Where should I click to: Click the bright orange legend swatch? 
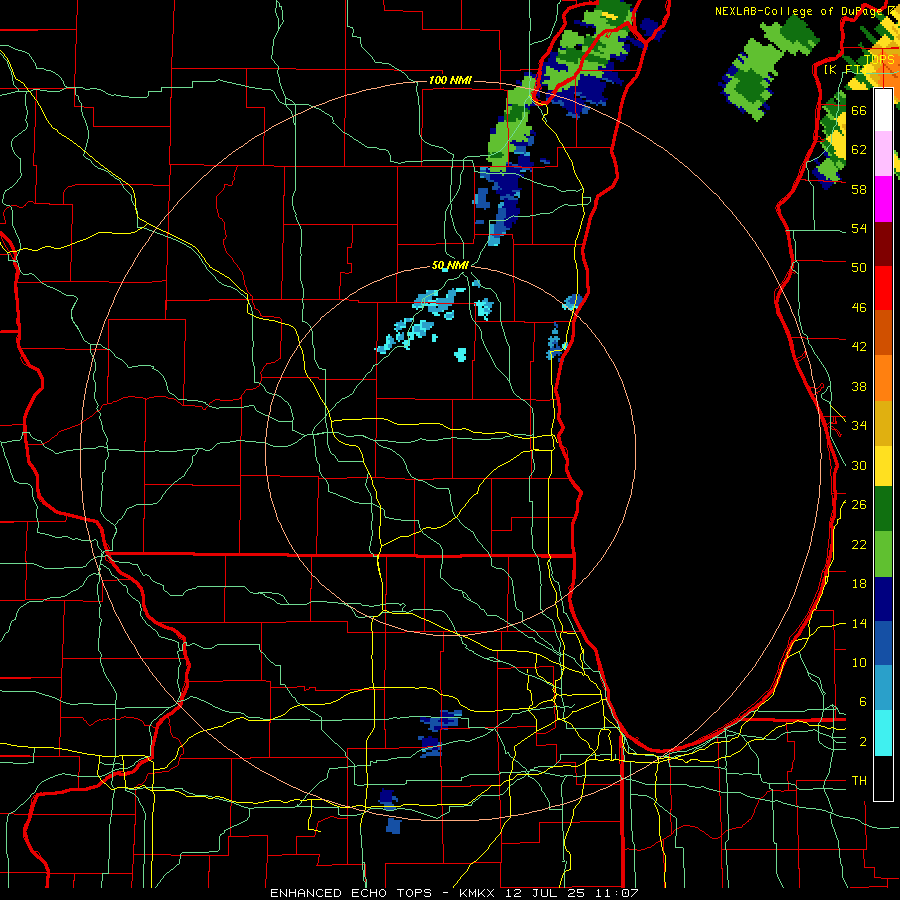click(883, 378)
